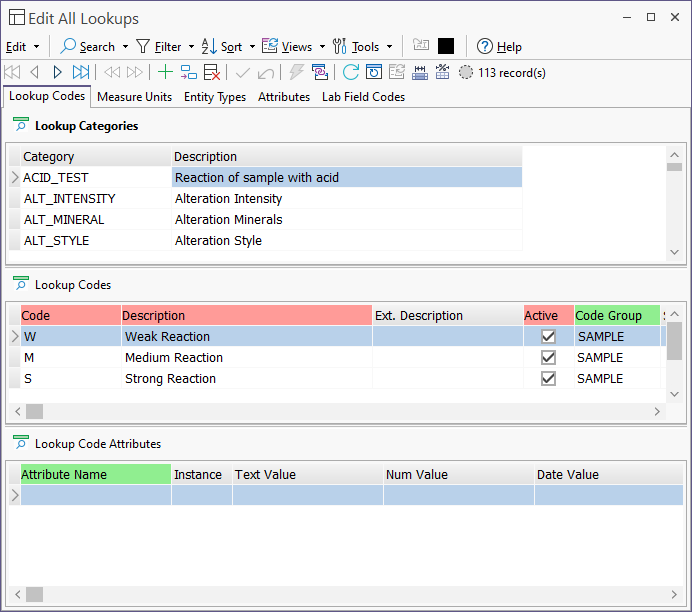Click the Views toolbar button
The image size is (692, 612).
click(x=287, y=46)
